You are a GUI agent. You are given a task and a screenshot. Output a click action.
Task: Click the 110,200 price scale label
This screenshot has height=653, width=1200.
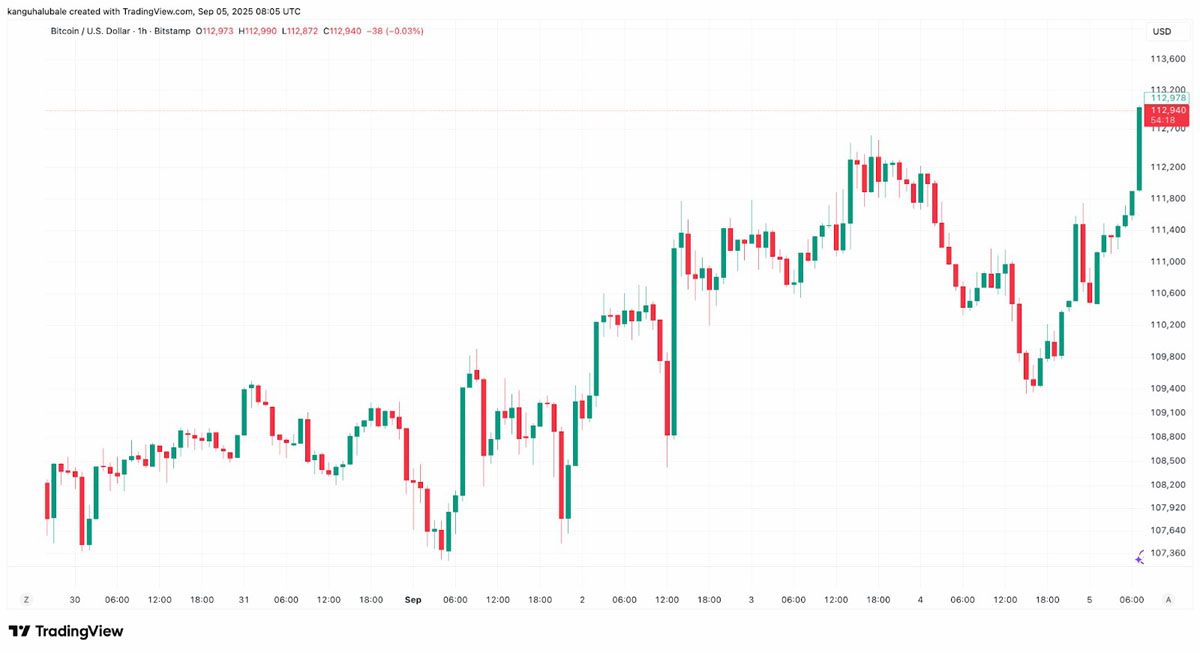coord(1167,325)
